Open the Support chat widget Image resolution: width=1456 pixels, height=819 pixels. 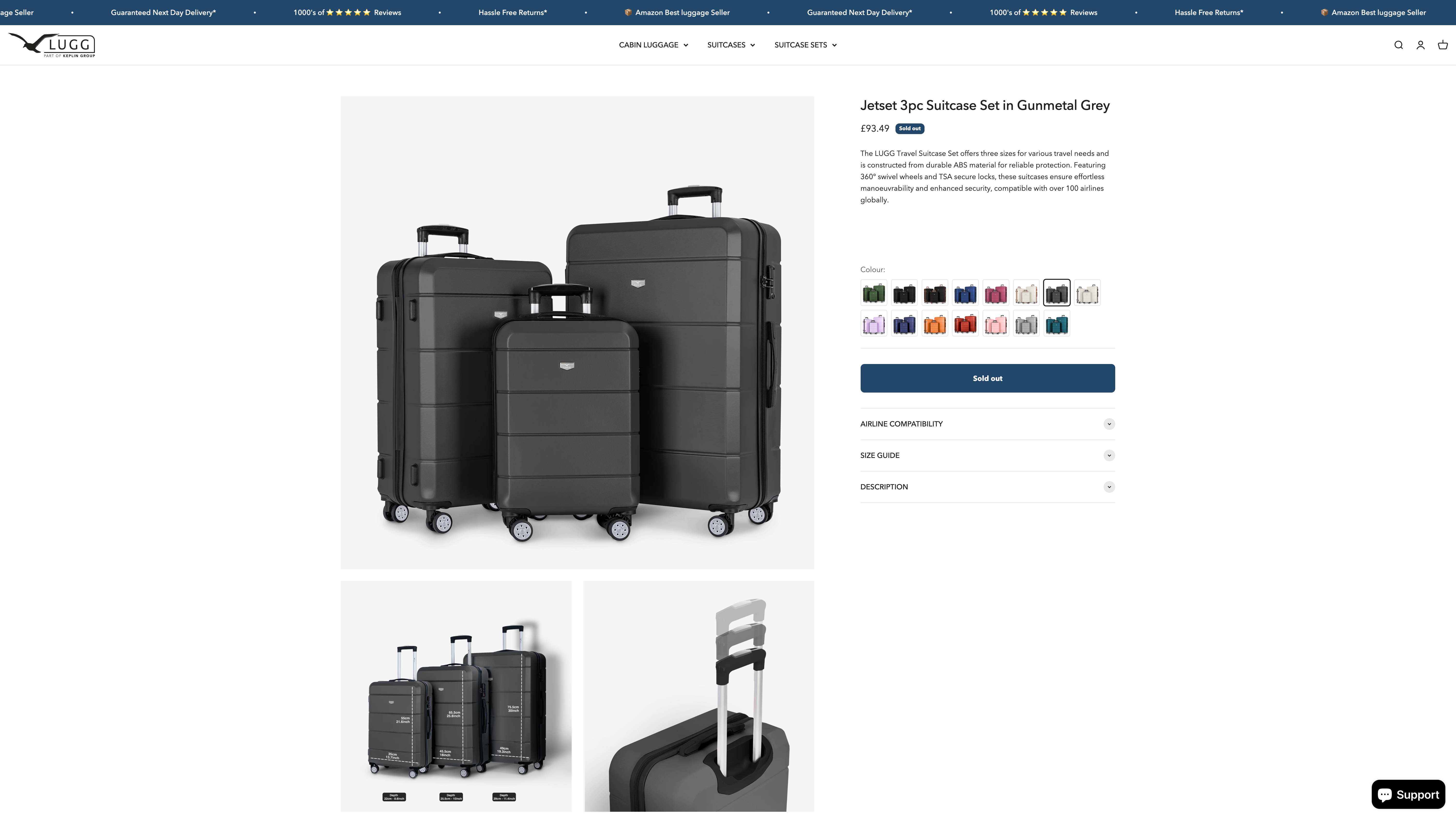click(1408, 795)
